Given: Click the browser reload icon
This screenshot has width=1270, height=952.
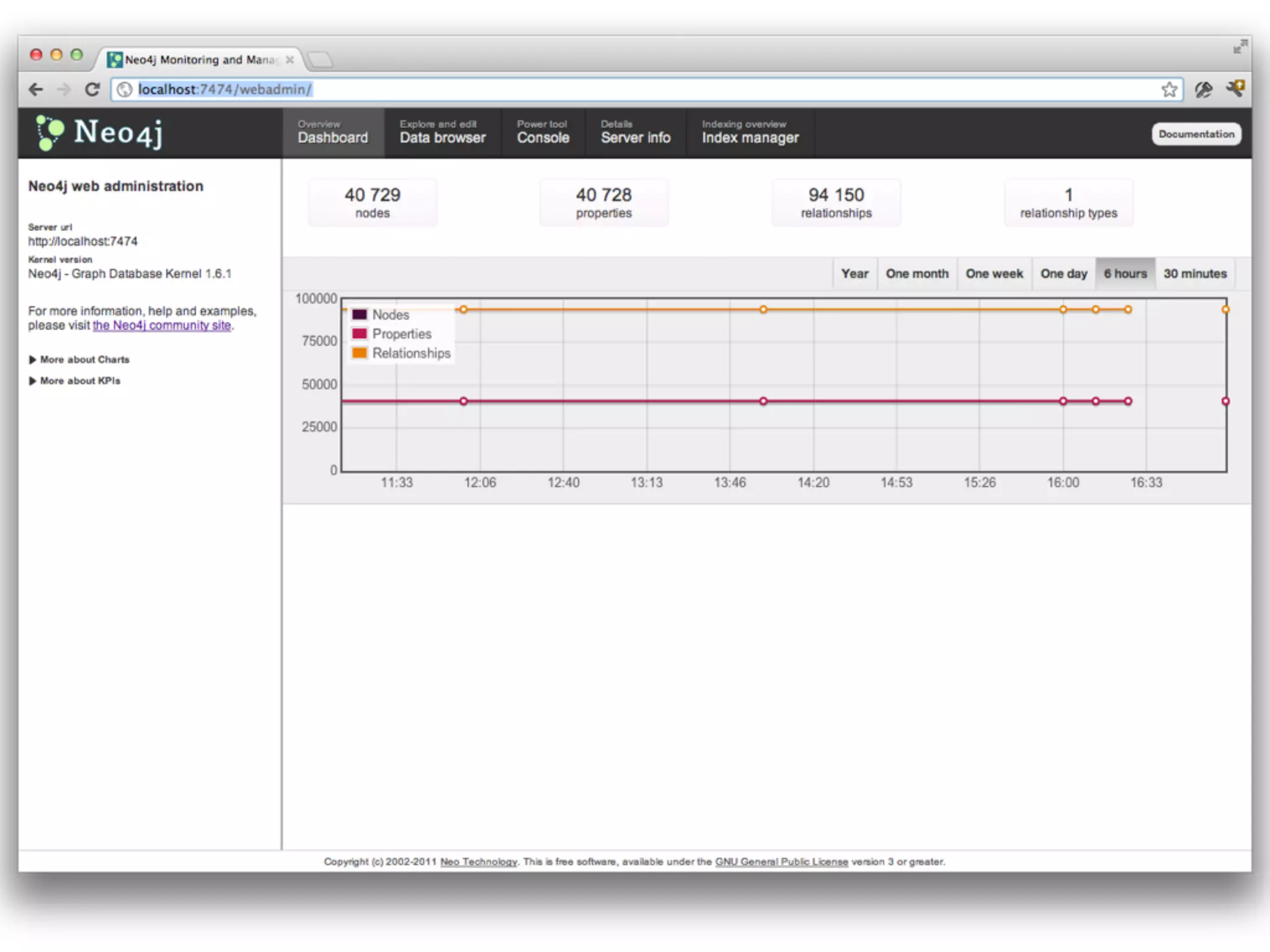Looking at the screenshot, I should 92,89.
